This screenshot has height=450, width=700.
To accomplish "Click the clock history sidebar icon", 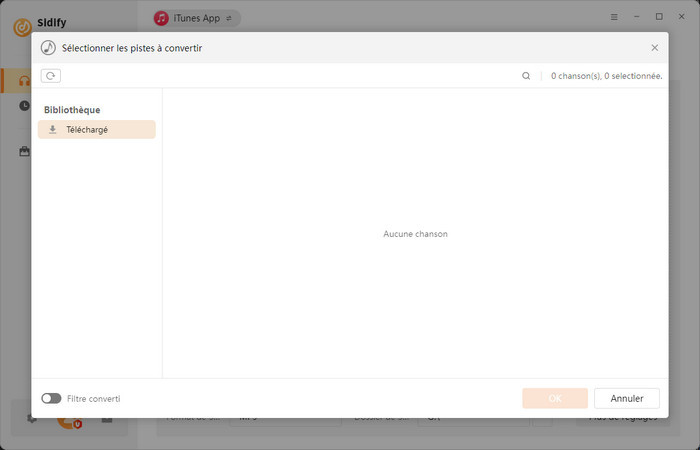I will pos(24,105).
